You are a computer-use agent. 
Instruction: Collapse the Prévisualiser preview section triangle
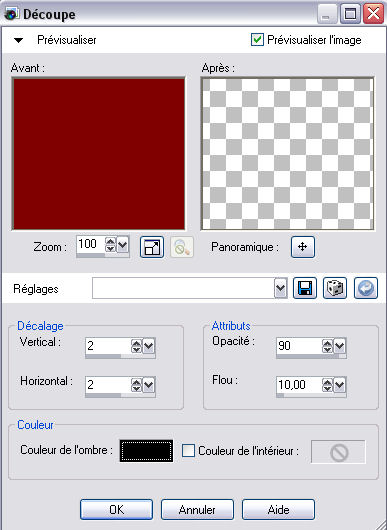[18, 41]
